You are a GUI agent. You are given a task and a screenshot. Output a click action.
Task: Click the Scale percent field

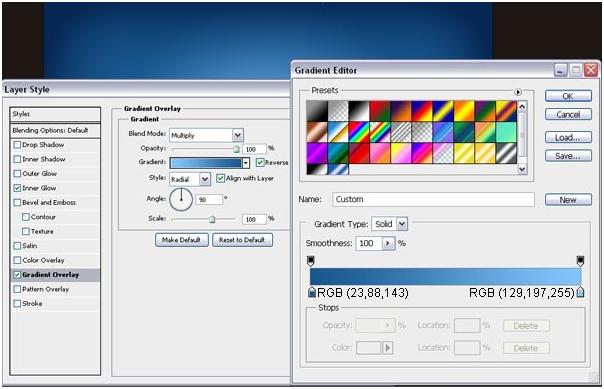[x=255, y=219]
